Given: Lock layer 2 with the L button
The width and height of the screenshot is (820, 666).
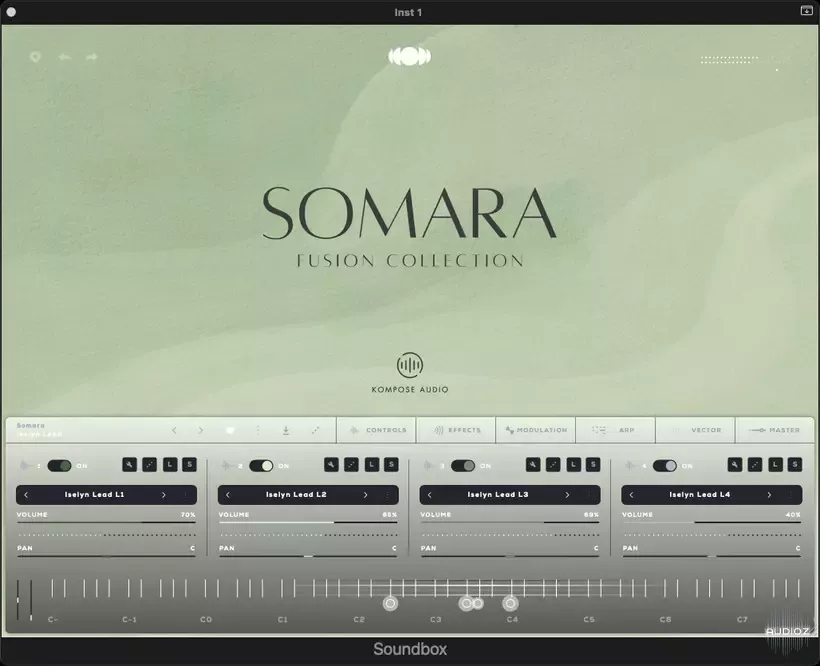Looking at the screenshot, I should (372, 464).
